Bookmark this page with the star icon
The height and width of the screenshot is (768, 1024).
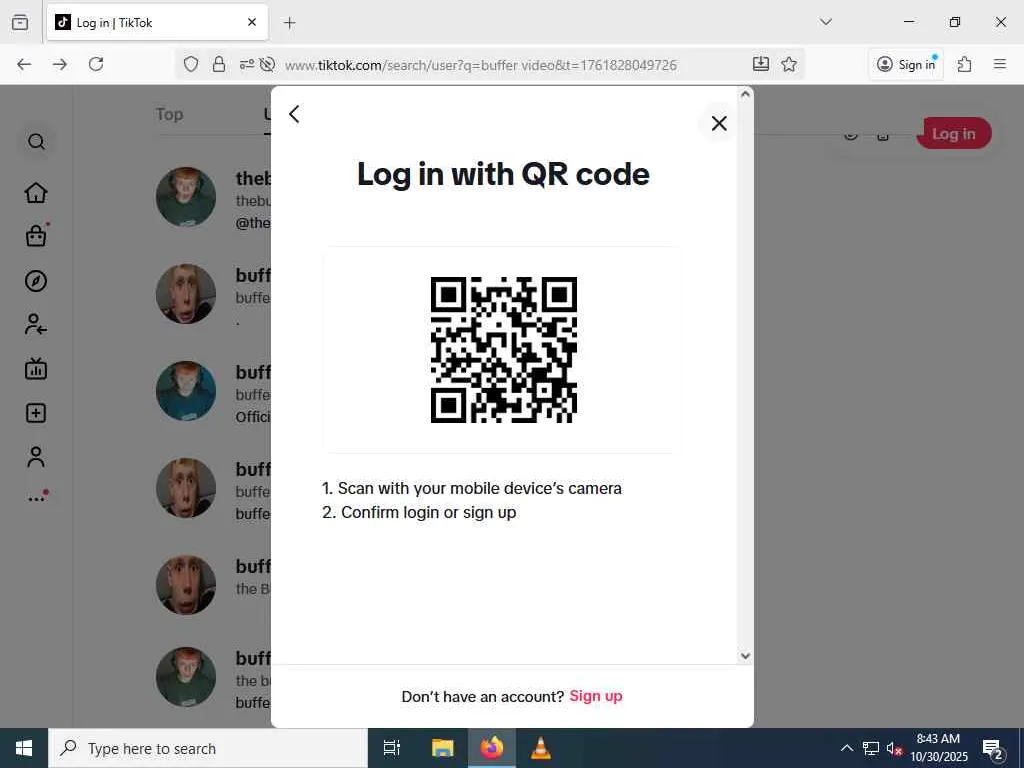pyautogui.click(x=789, y=64)
